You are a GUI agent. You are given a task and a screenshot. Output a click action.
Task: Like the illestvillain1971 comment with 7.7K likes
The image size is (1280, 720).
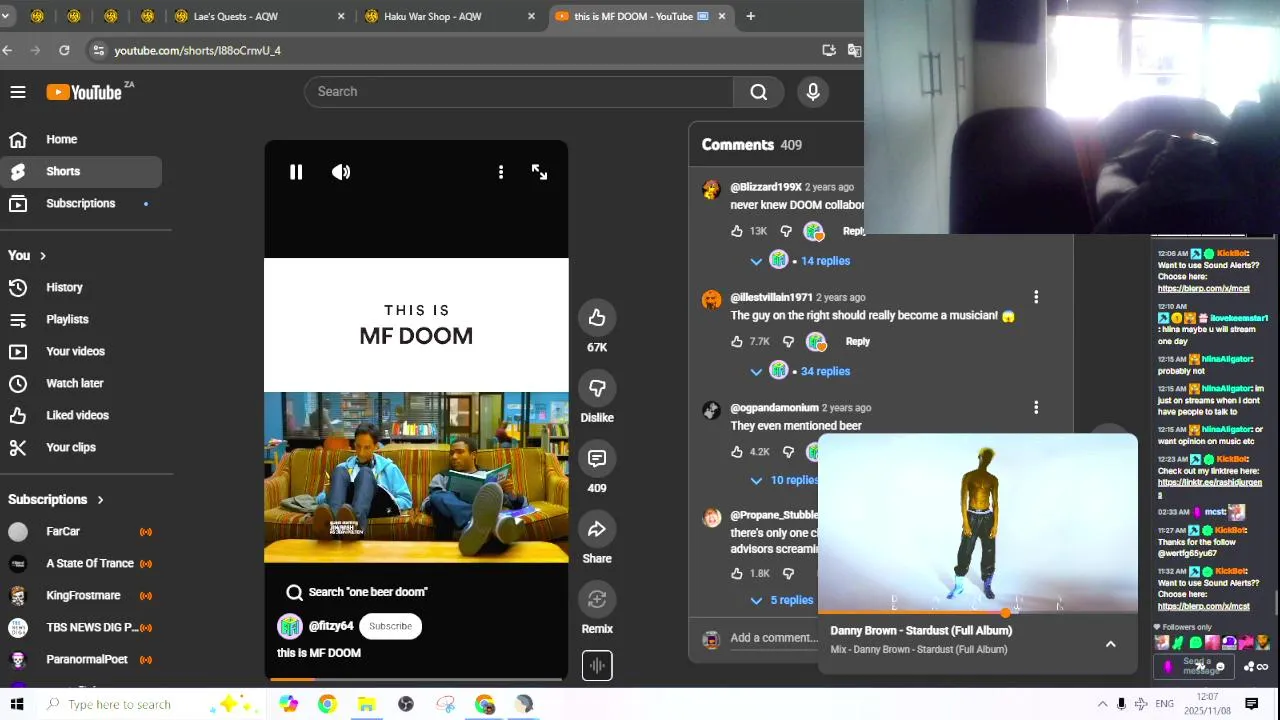tap(737, 341)
